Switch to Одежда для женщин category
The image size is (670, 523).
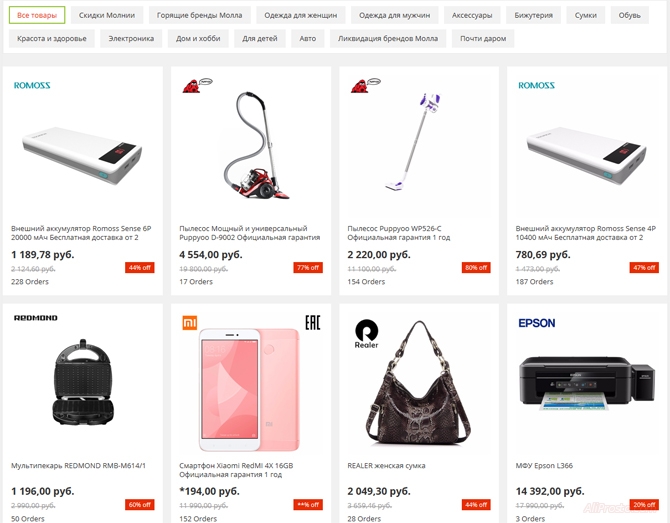300,15
